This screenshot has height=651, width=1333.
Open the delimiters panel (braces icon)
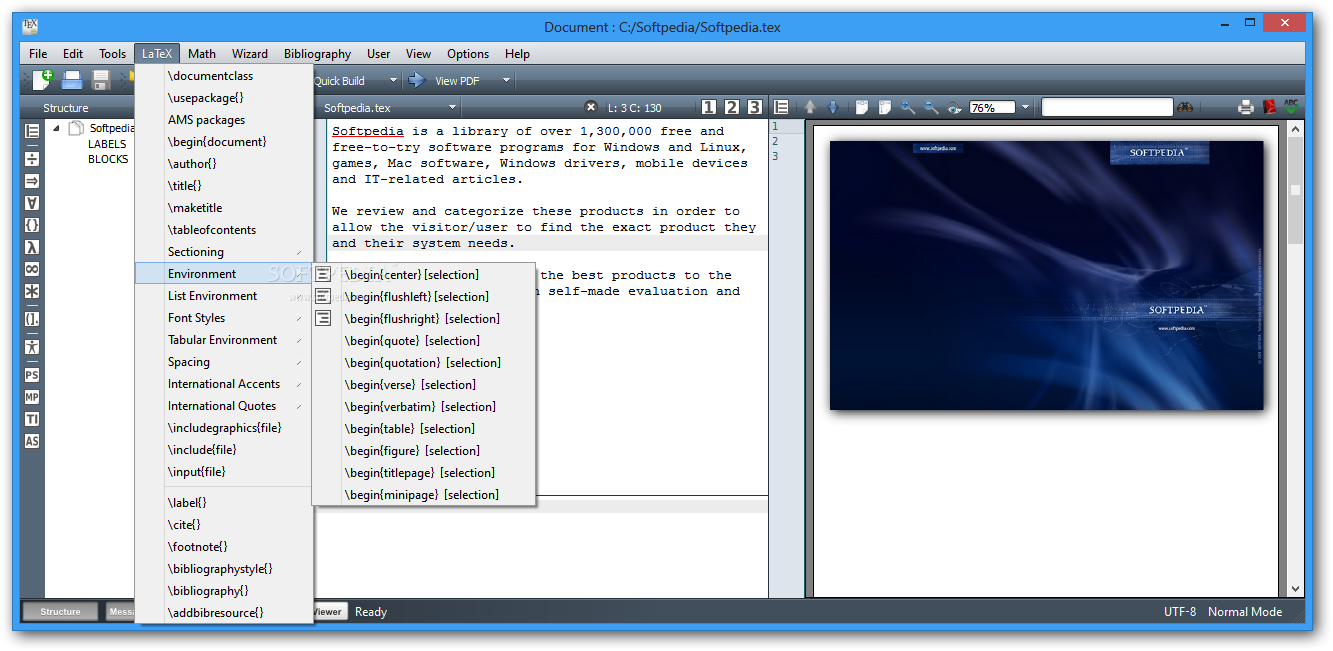[x=32, y=225]
